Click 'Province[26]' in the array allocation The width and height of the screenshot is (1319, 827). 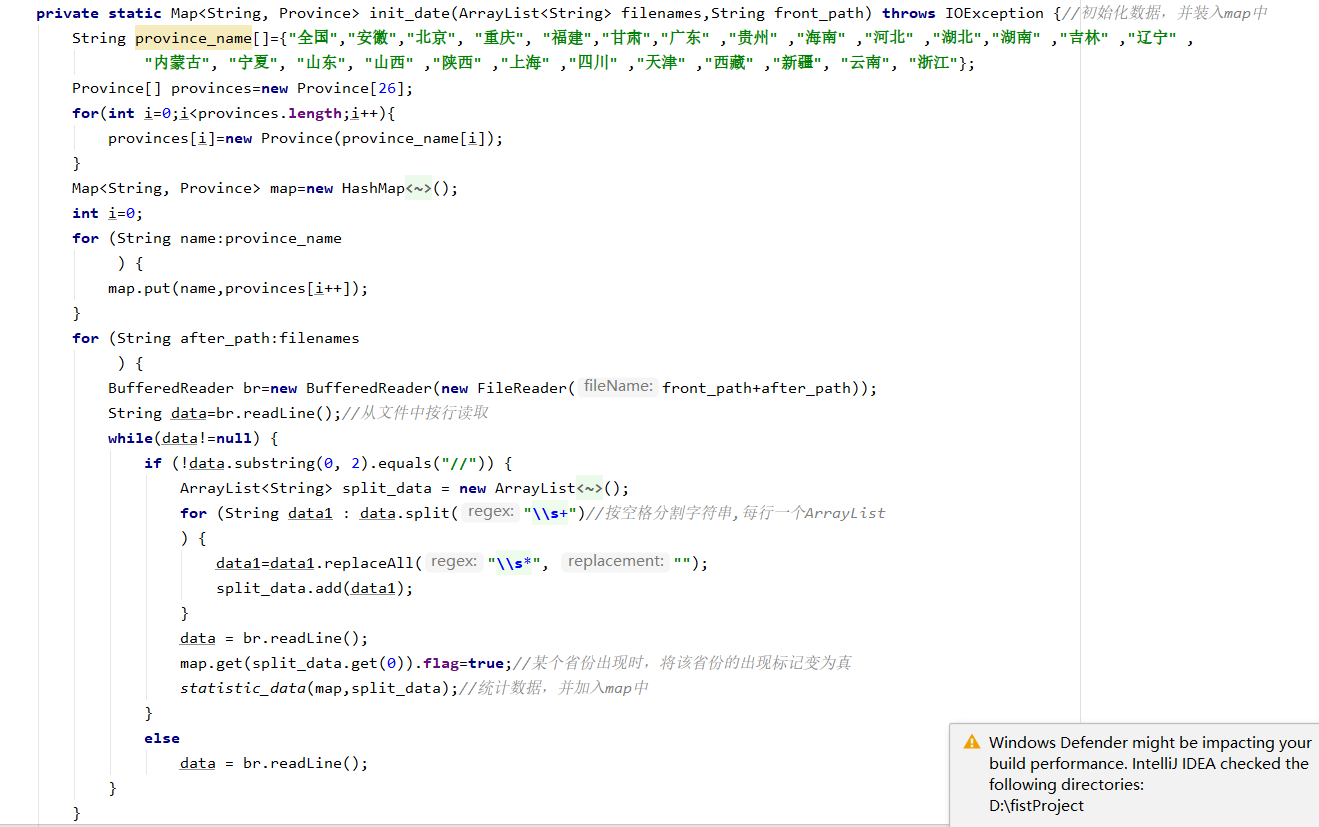(x=350, y=88)
